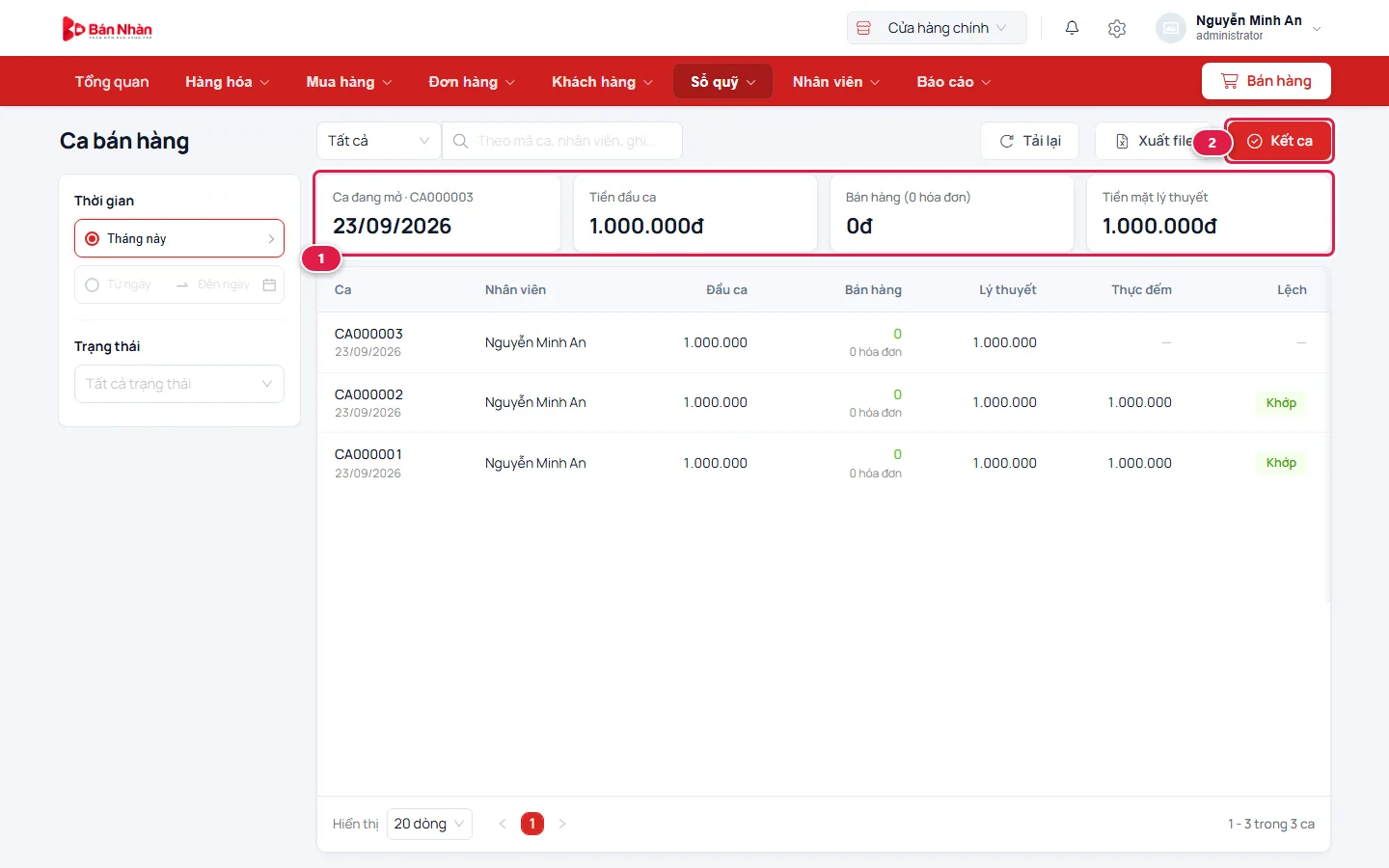Viewport: 1389px width, 868px height.
Task: Open the Đơn hàng menu
Action: pyautogui.click(x=472, y=82)
